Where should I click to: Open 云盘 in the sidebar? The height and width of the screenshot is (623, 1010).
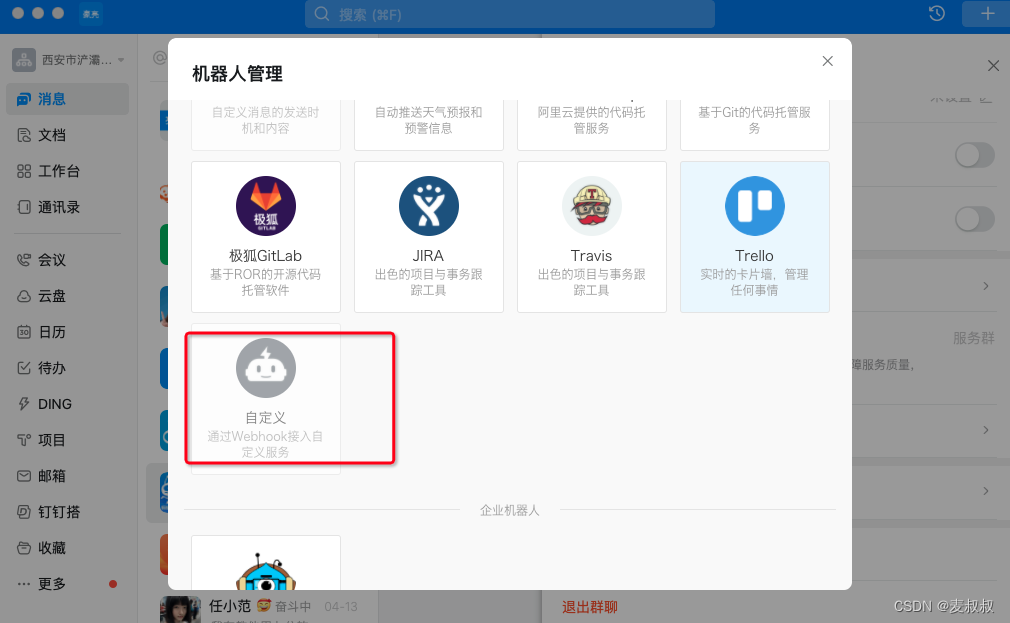67,296
